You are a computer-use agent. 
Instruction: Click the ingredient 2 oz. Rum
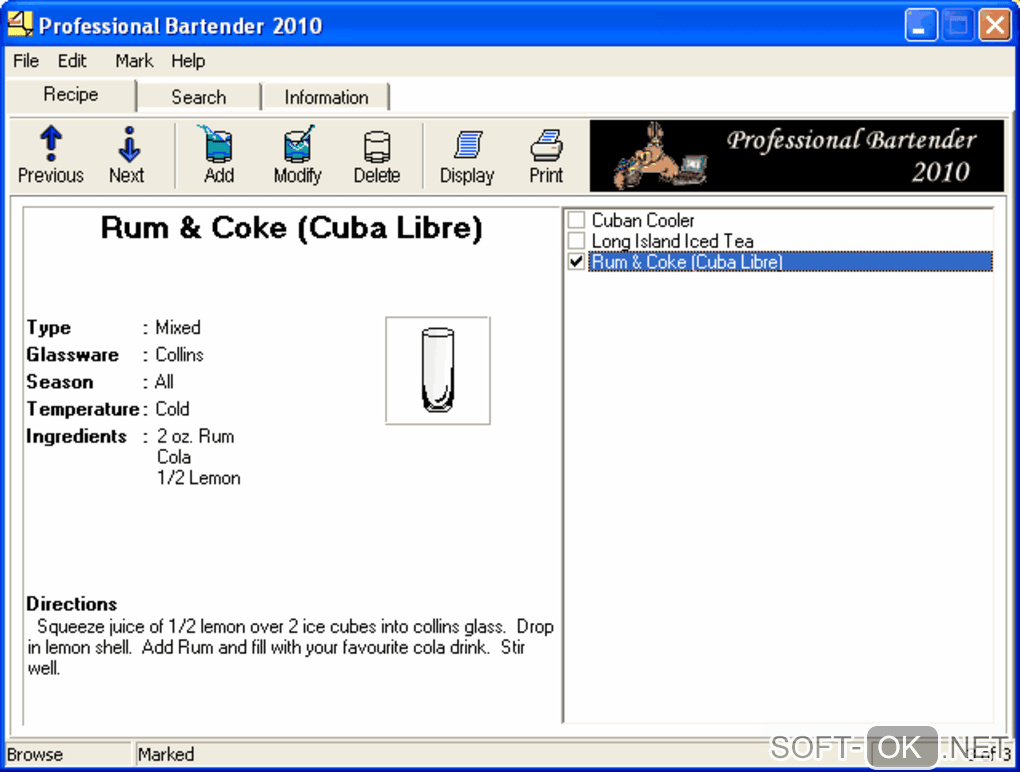(x=195, y=436)
